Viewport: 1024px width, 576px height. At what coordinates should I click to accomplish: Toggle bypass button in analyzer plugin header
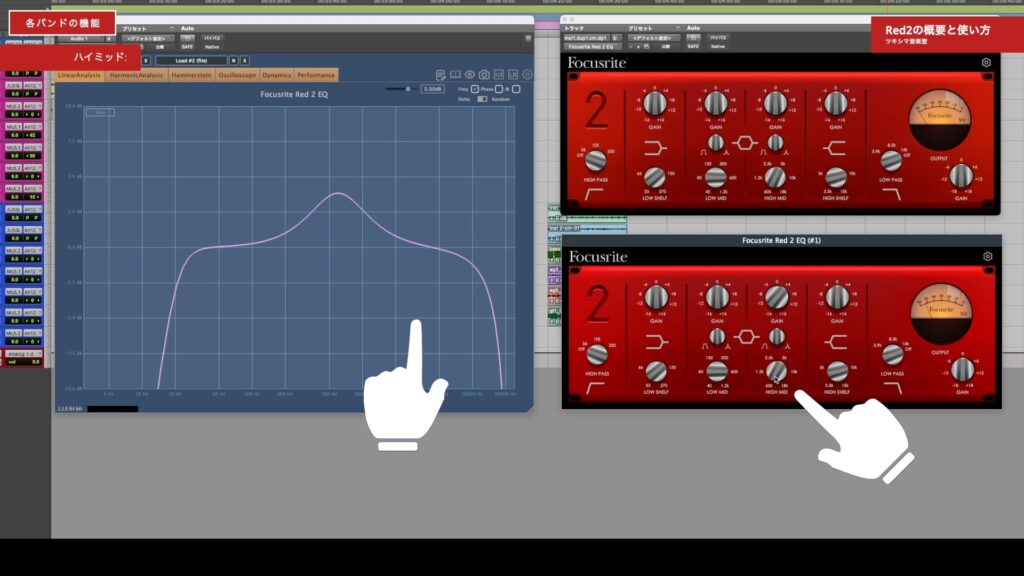coord(212,39)
